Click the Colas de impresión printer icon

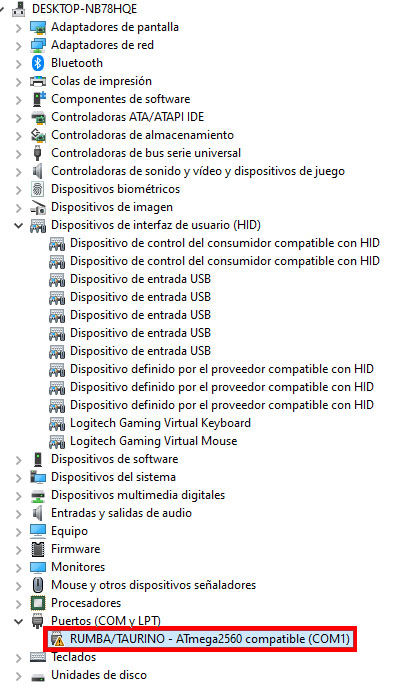(x=38, y=81)
